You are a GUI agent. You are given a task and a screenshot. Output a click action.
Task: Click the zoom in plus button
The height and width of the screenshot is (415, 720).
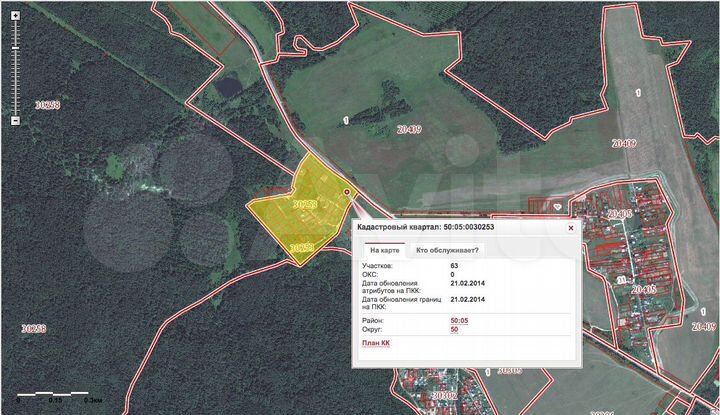click(15, 14)
